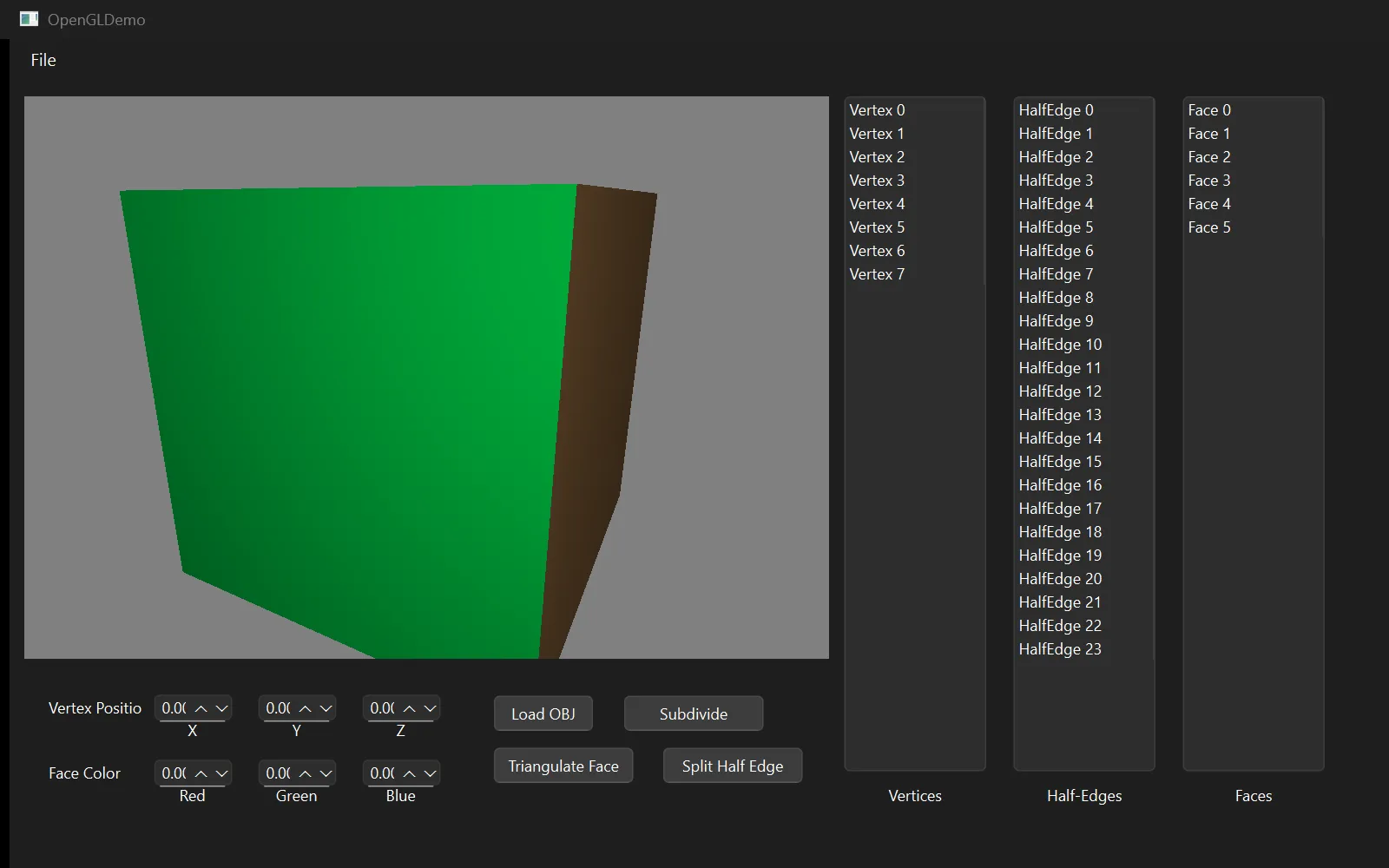
Task: Decrease Face Color Red value with down arrow
Action: pyautogui.click(x=222, y=773)
